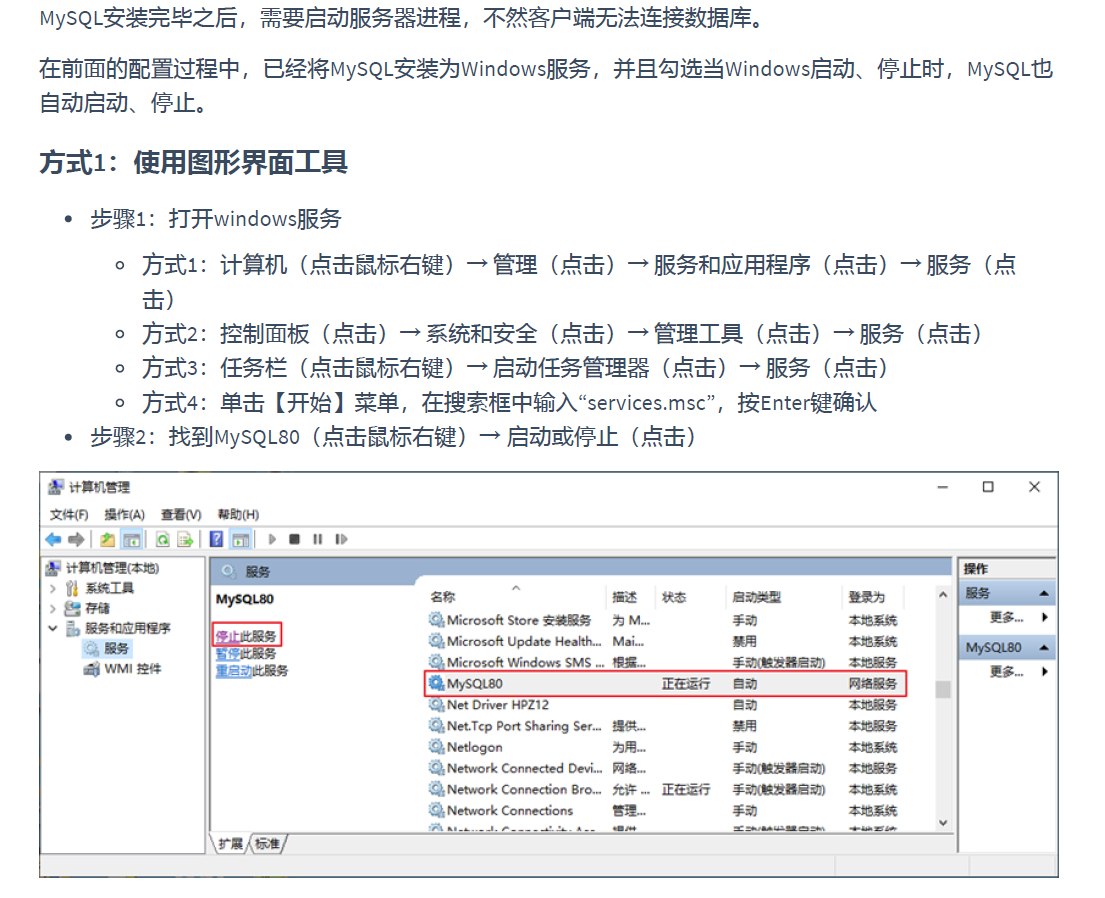Select the Net Driver HPZ12 row
This screenshot has height=898, width=1105.
click(x=664, y=705)
